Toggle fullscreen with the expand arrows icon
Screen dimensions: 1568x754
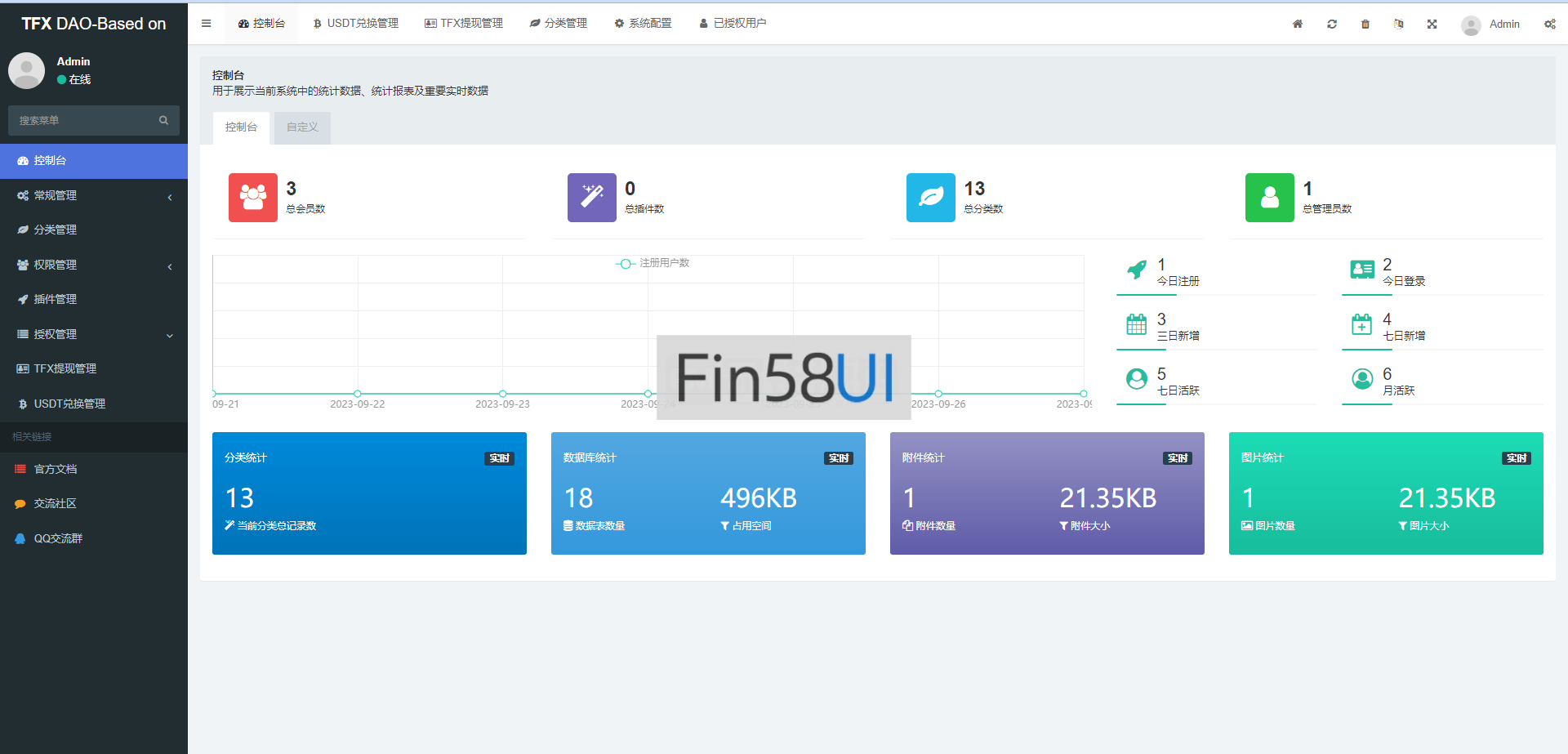(x=1432, y=24)
